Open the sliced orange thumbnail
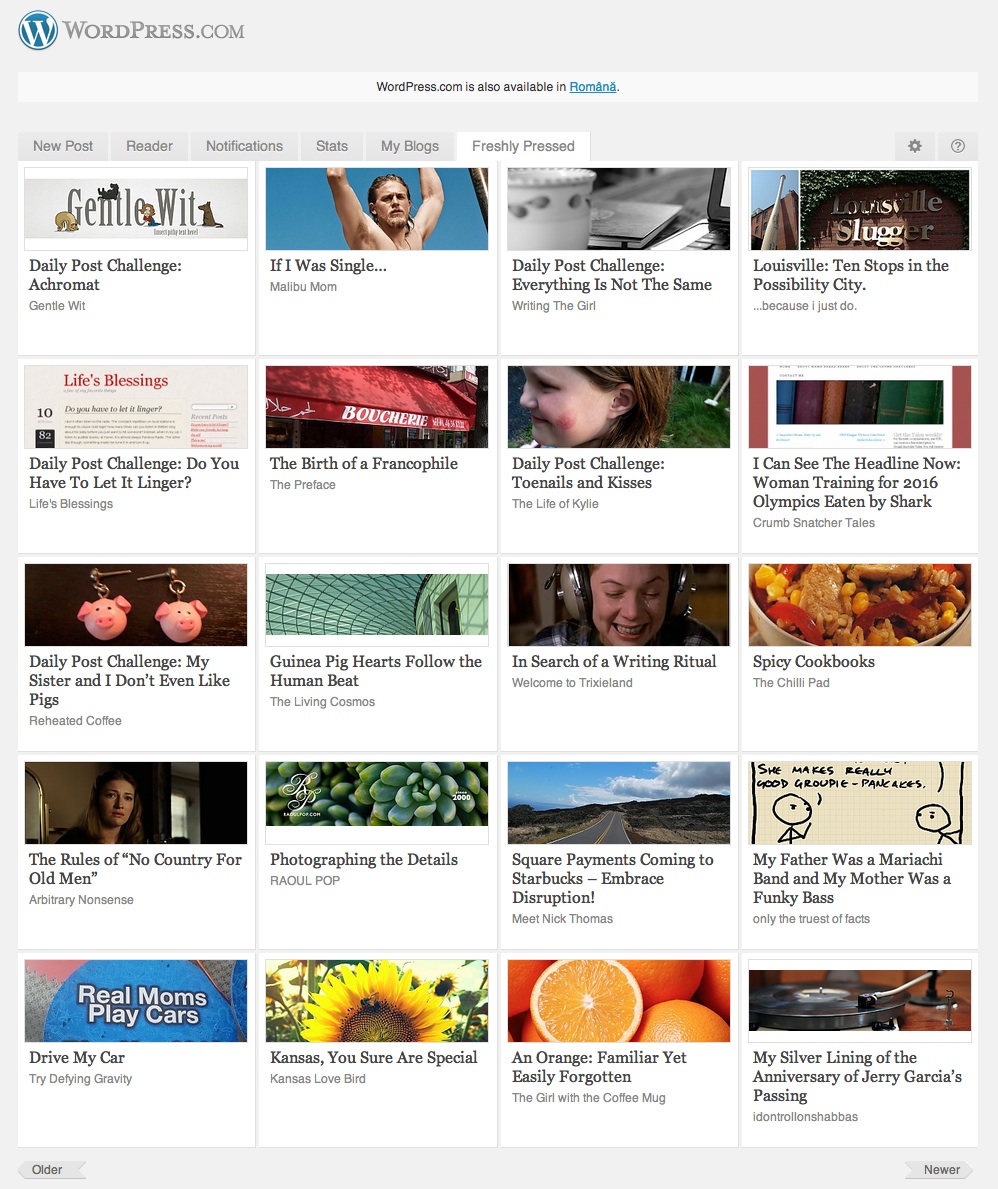This screenshot has height=1189, width=998. click(619, 1001)
